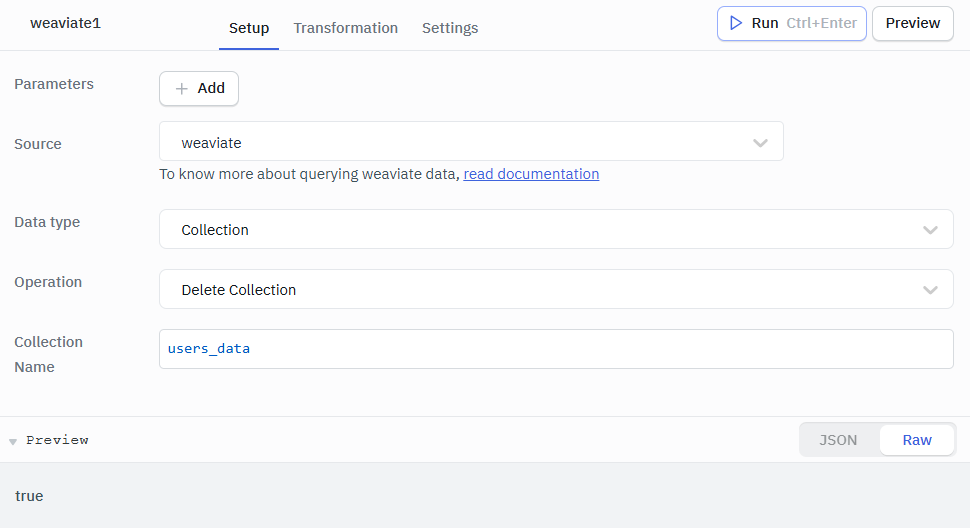This screenshot has height=528, width=970.
Task: Switch to the Setup tab
Action: coord(249,28)
